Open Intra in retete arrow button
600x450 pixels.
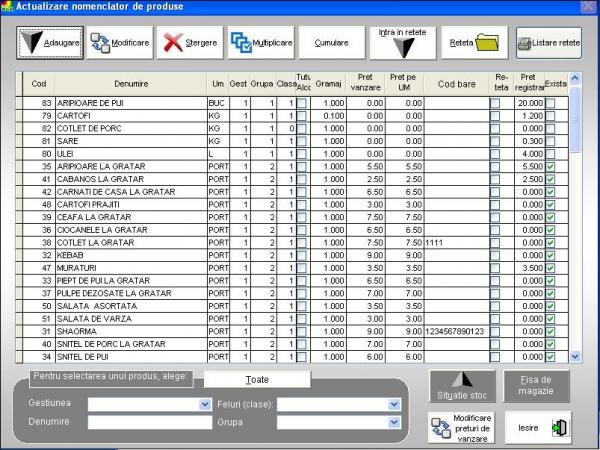[x=403, y=43]
